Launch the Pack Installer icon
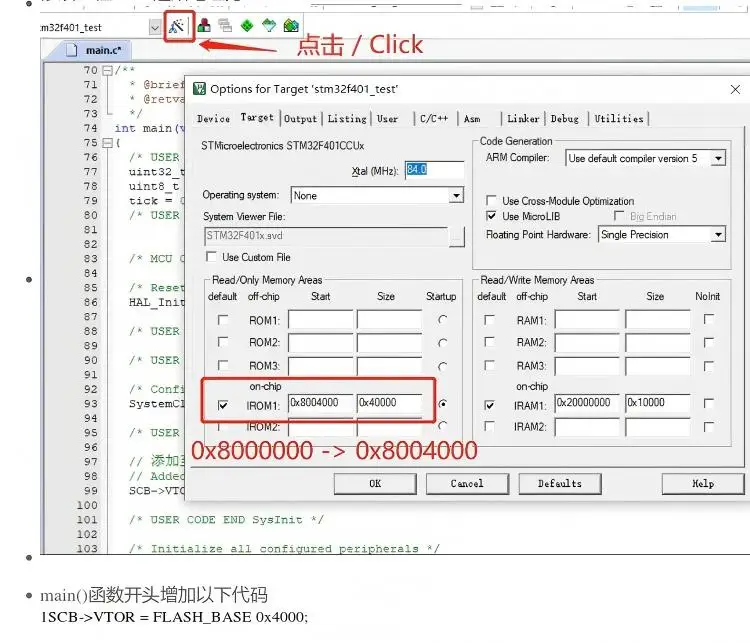The image size is (750, 643). pyautogui.click(x=291, y=25)
